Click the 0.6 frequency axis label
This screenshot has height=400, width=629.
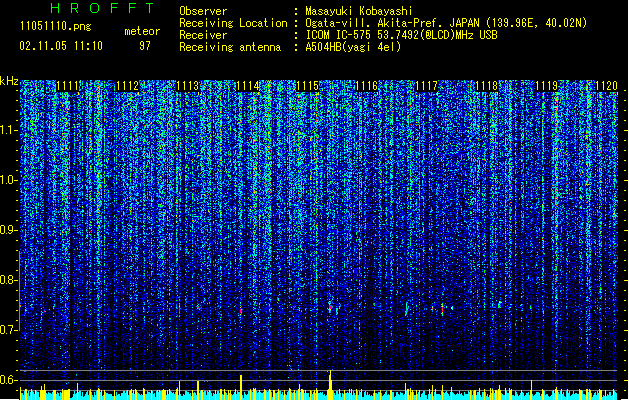[x=9, y=380]
